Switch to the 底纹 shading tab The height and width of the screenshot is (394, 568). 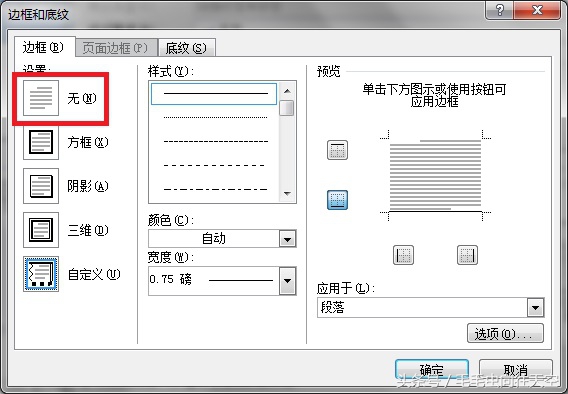coord(187,48)
